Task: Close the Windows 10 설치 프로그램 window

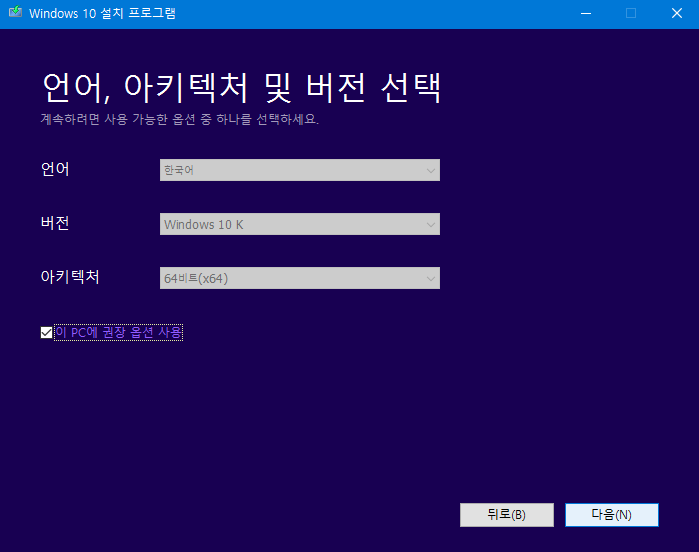Action: pos(677,13)
